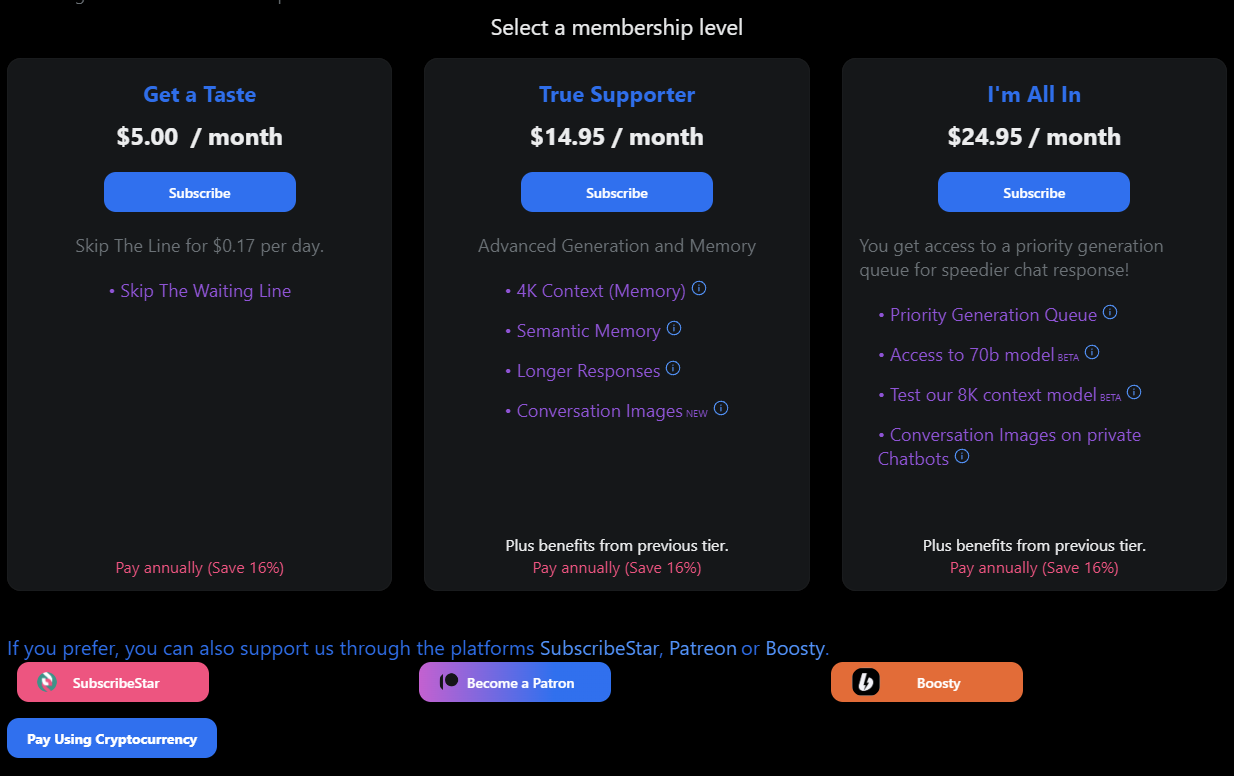Screen dimensions: 1234x776
Task: Click the Become a Patron button
Action: (514, 681)
